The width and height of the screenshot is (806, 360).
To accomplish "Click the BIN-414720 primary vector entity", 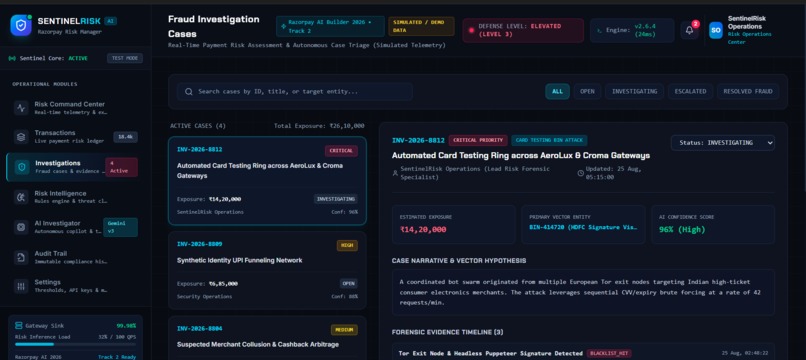I will [583, 227].
